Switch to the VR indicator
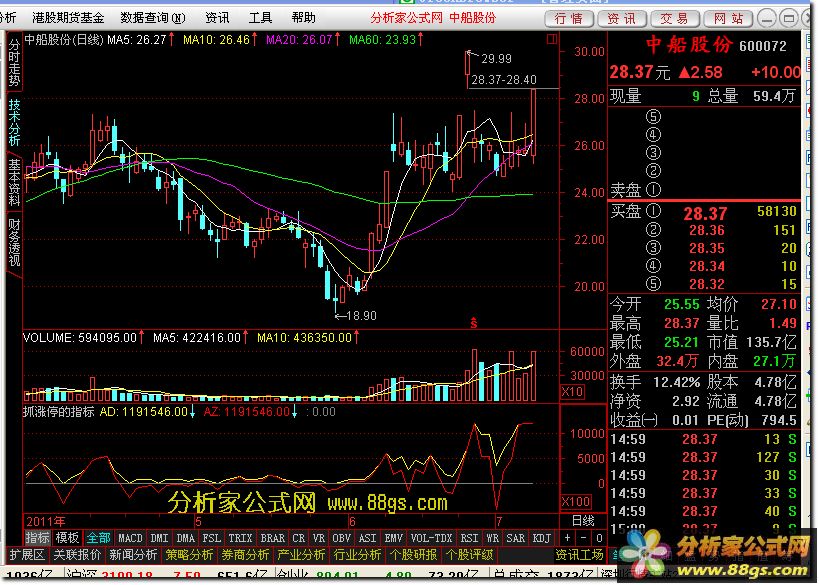This screenshot has width=819, height=585. (319, 537)
